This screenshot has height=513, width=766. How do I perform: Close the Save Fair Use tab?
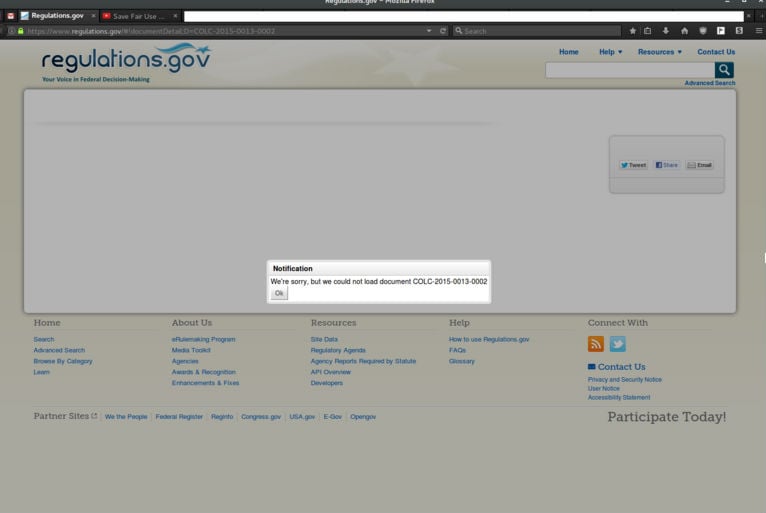[x=175, y=16]
